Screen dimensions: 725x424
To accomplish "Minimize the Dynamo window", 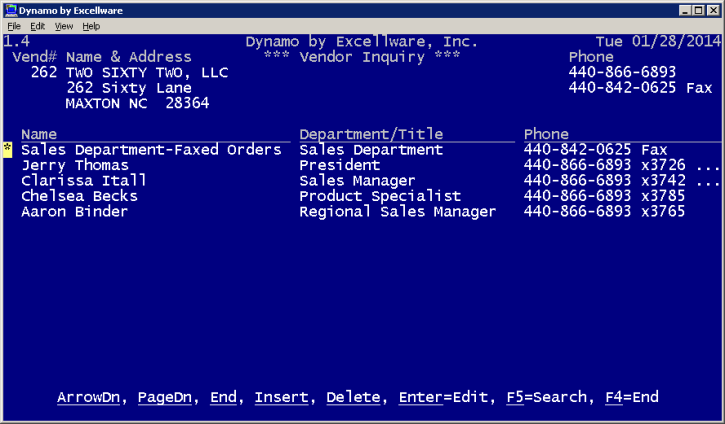I will tap(685, 10).
